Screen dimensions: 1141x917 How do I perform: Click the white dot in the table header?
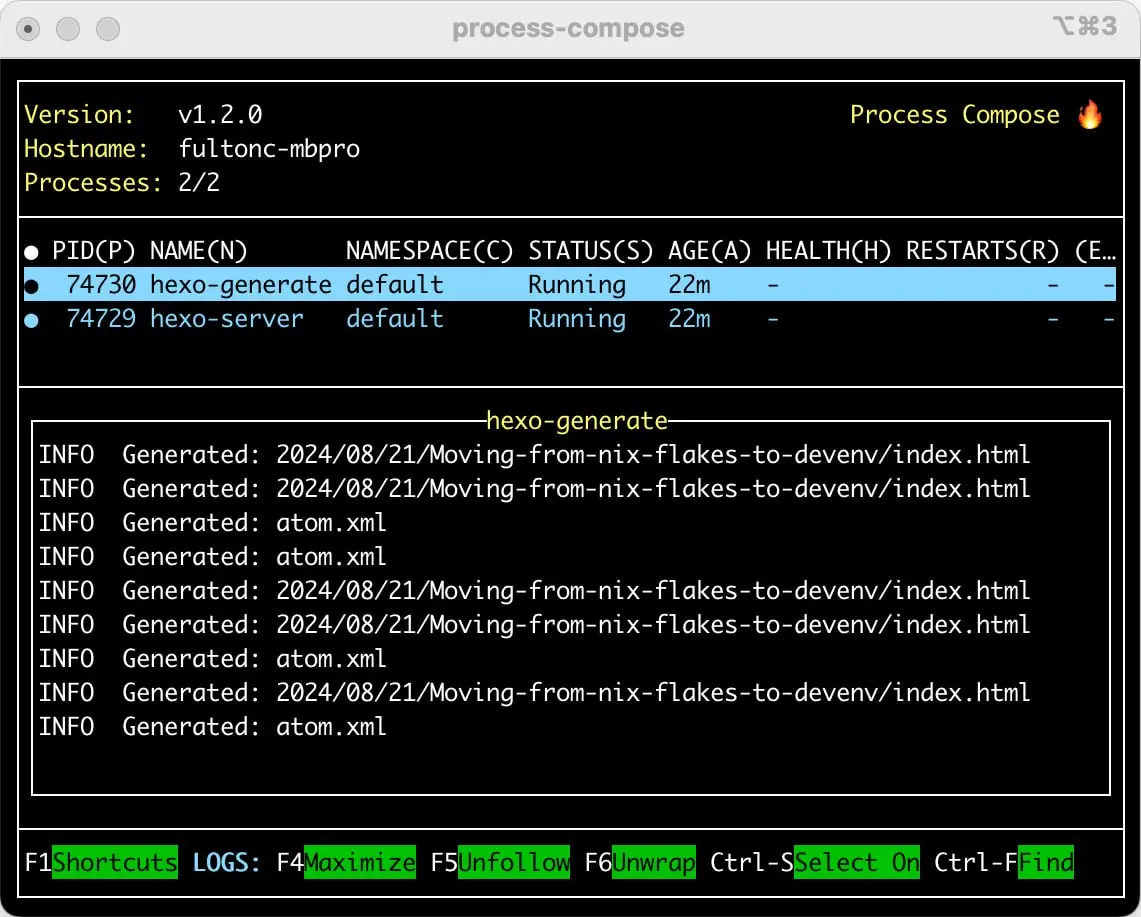31,253
